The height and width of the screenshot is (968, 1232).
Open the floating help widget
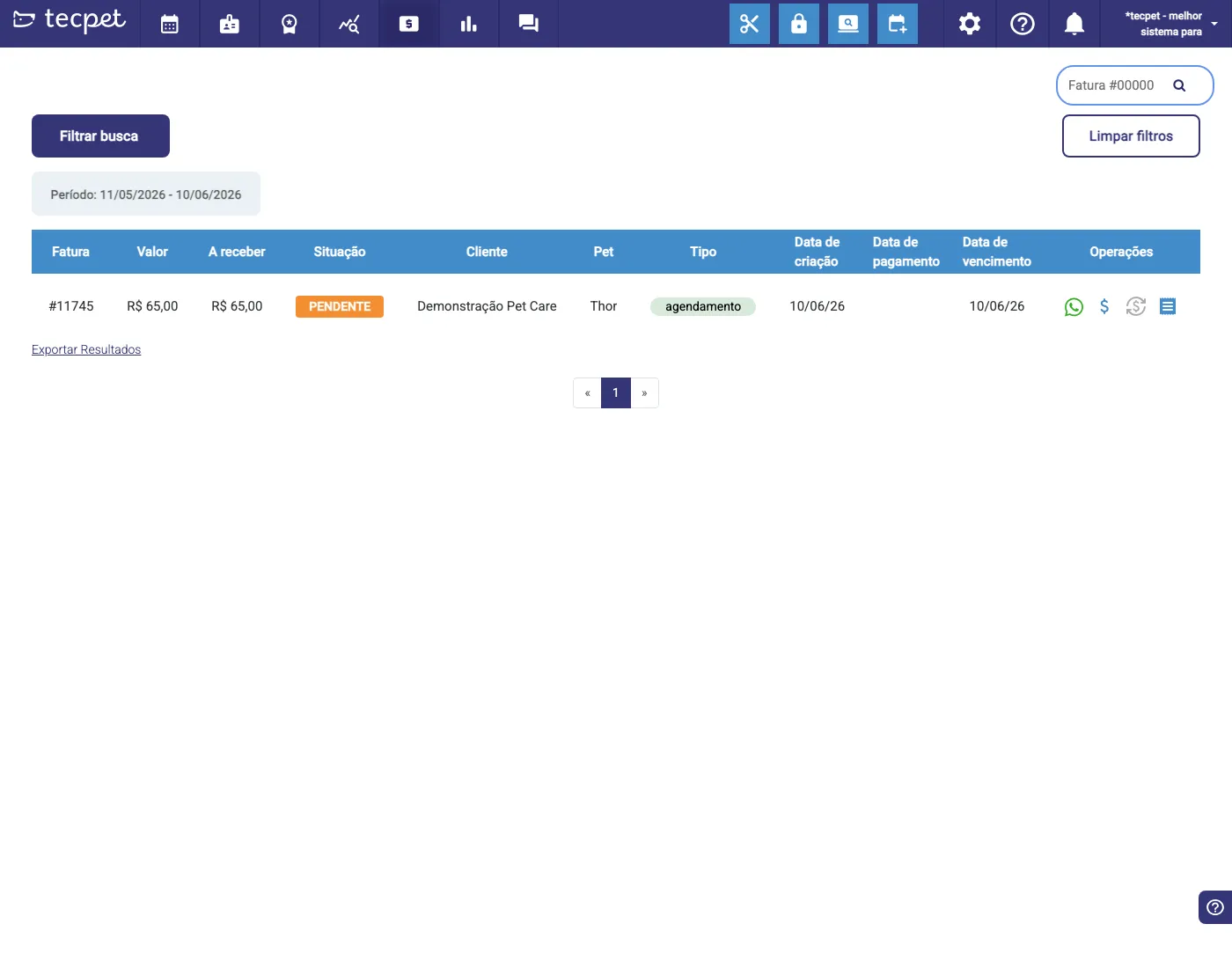pos(1215,907)
